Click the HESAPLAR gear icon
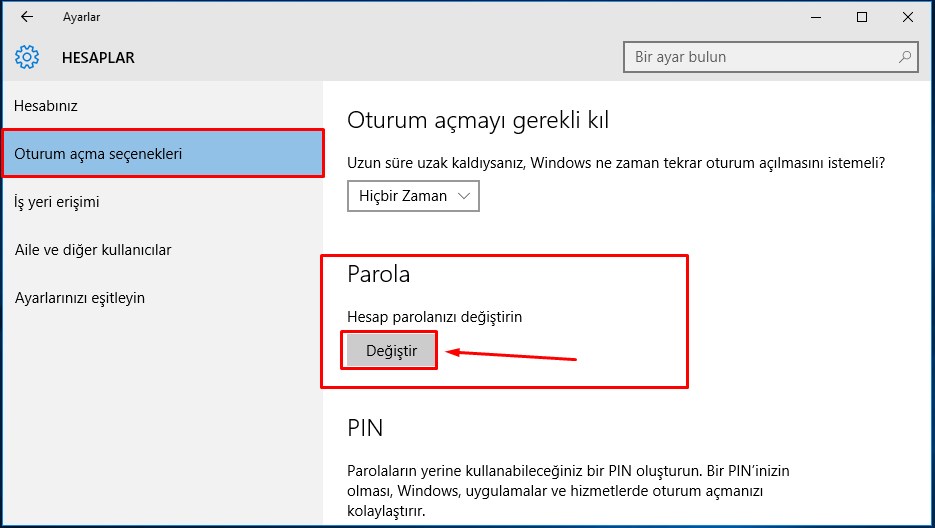Image resolution: width=935 pixels, height=528 pixels. tap(28, 57)
